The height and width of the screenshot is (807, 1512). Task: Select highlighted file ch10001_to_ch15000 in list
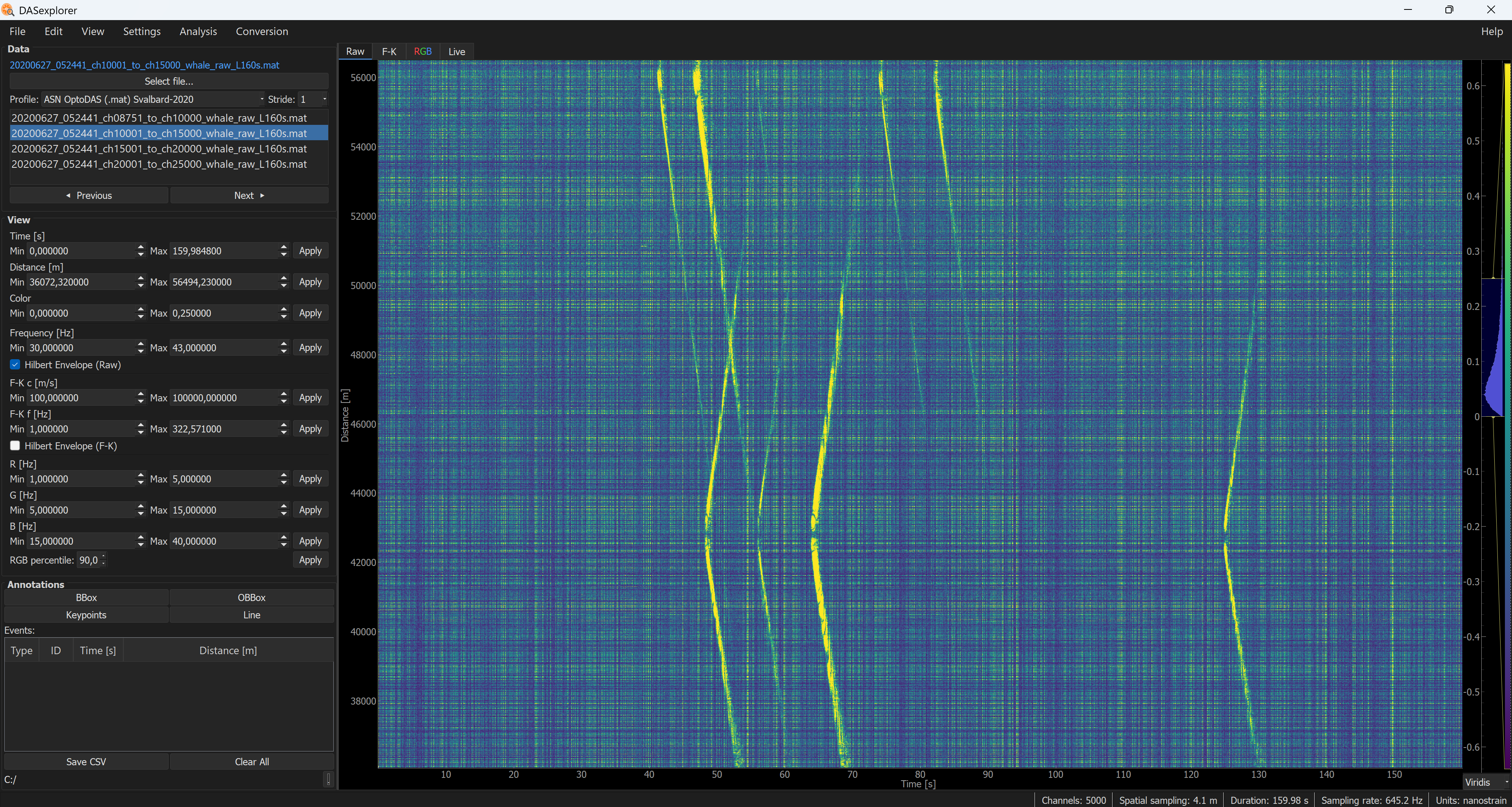point(169,133)
